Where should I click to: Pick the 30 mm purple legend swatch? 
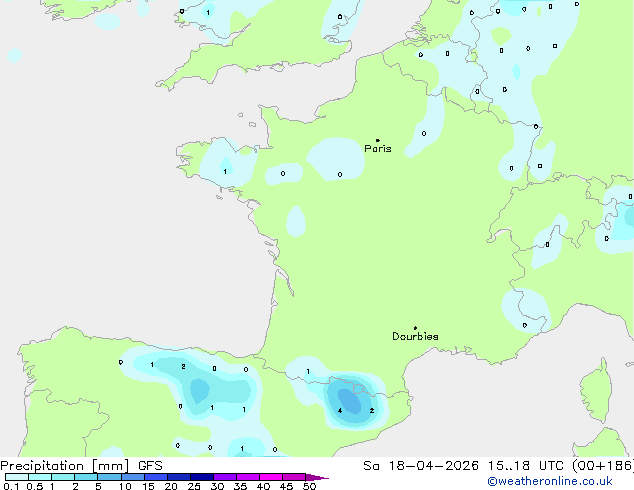(x=224, y=477)
